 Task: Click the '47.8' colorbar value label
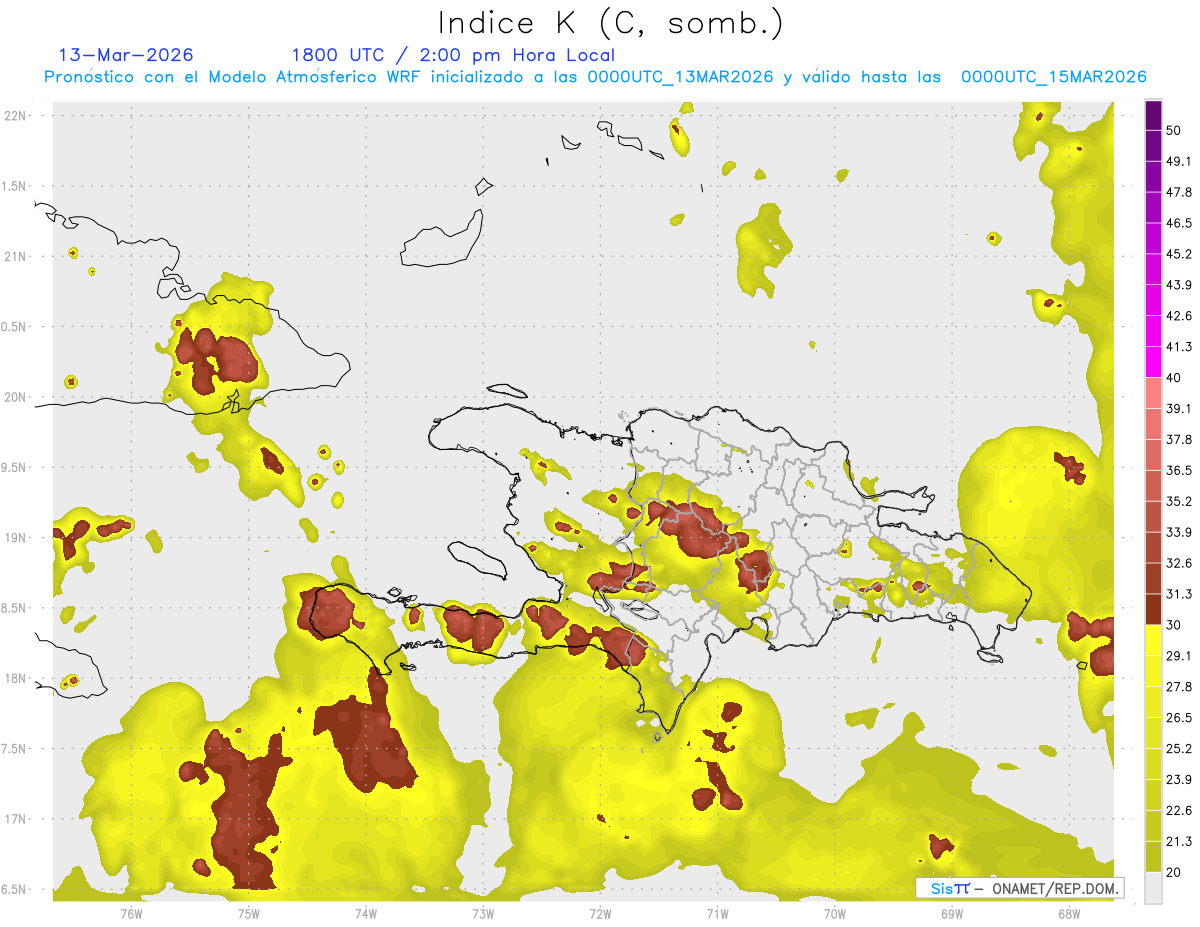click(x=1180, y=192)
